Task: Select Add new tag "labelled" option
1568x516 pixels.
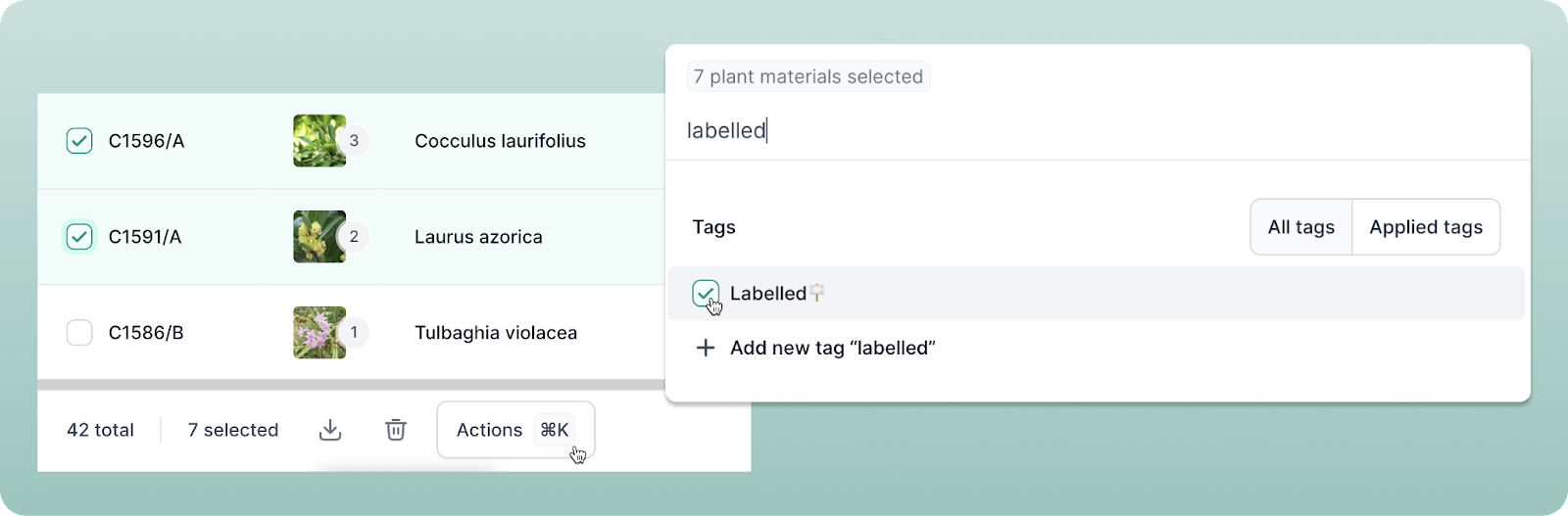Action: tap(832, 348)
